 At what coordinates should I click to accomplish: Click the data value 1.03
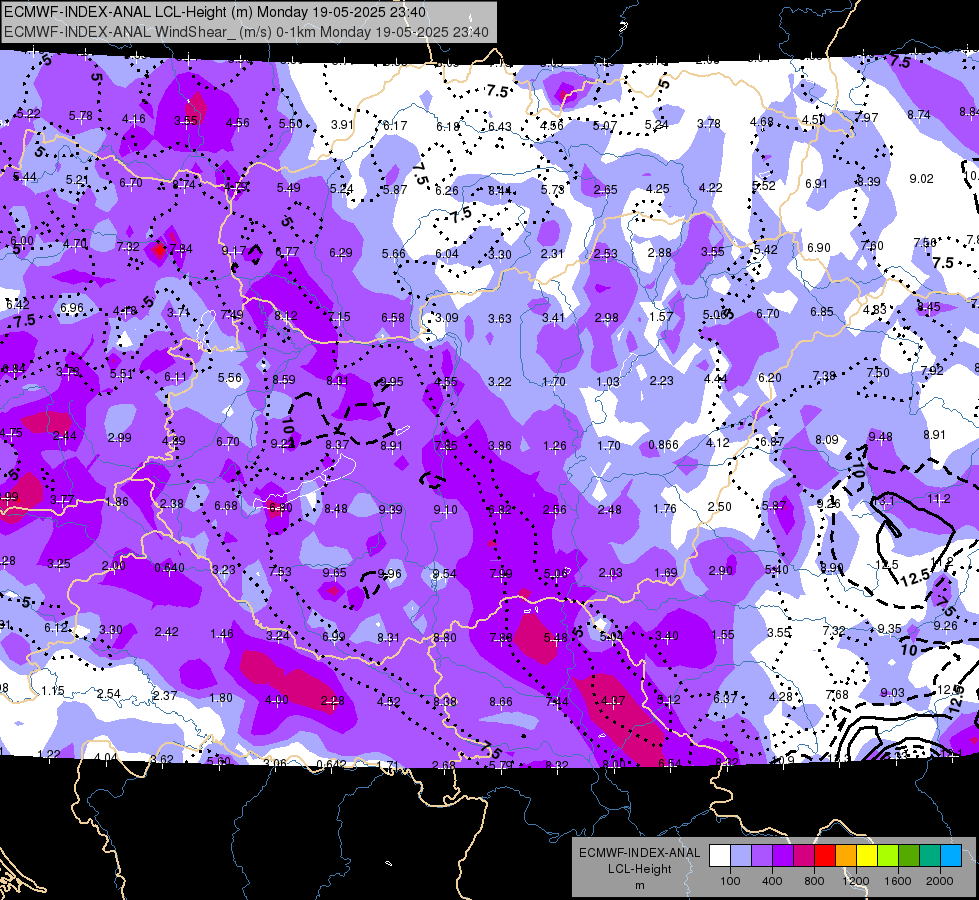point(608,382)
